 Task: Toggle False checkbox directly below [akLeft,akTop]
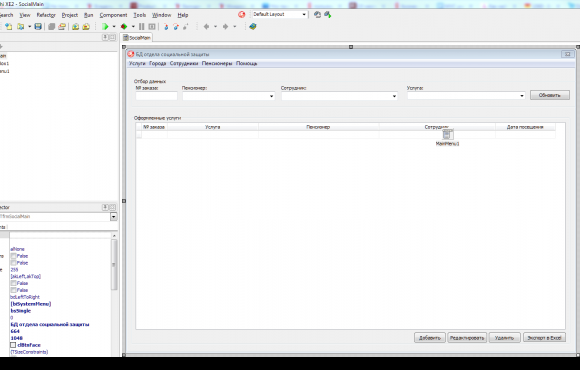pos(13,283)
